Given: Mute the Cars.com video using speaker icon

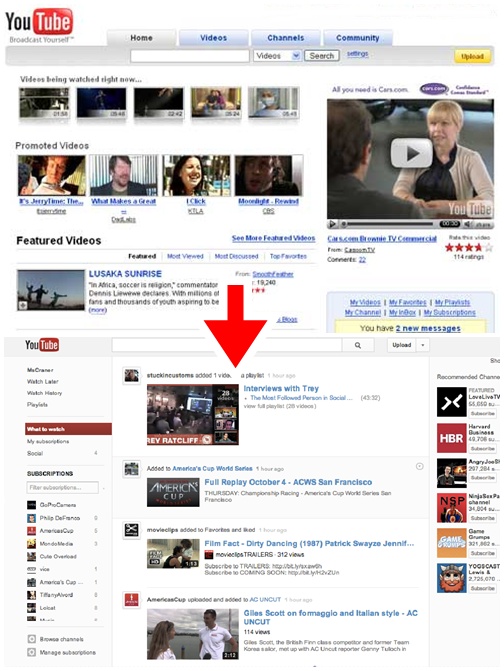Looking at the screenshot, I should [x=467, y=224].
